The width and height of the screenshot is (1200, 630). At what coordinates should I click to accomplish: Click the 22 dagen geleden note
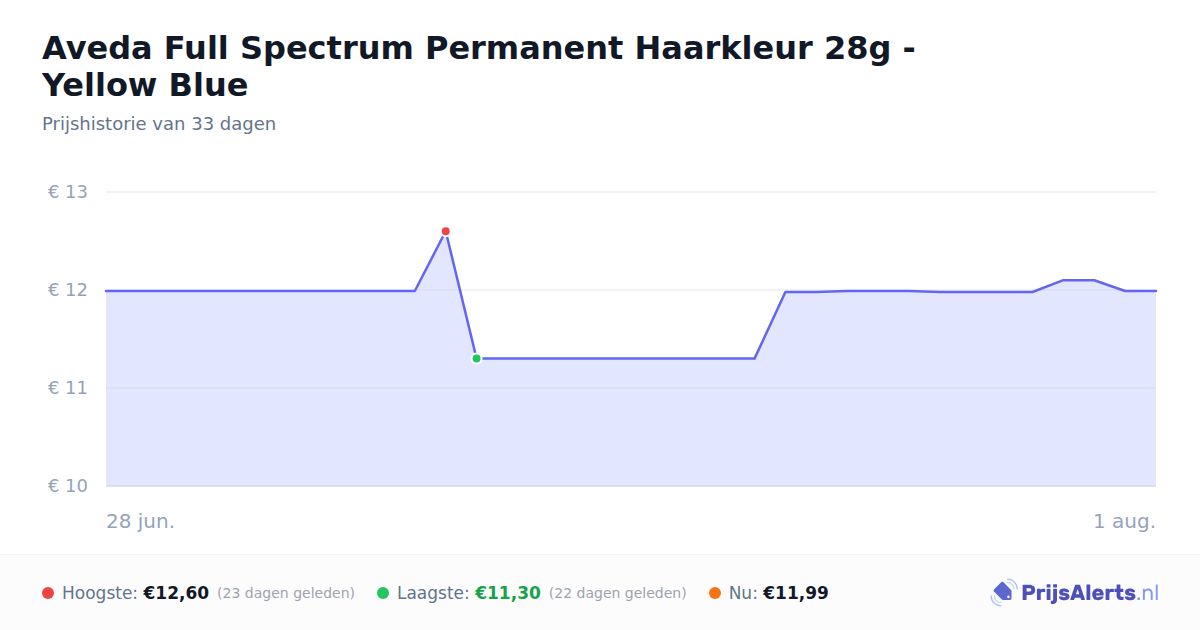618,593
